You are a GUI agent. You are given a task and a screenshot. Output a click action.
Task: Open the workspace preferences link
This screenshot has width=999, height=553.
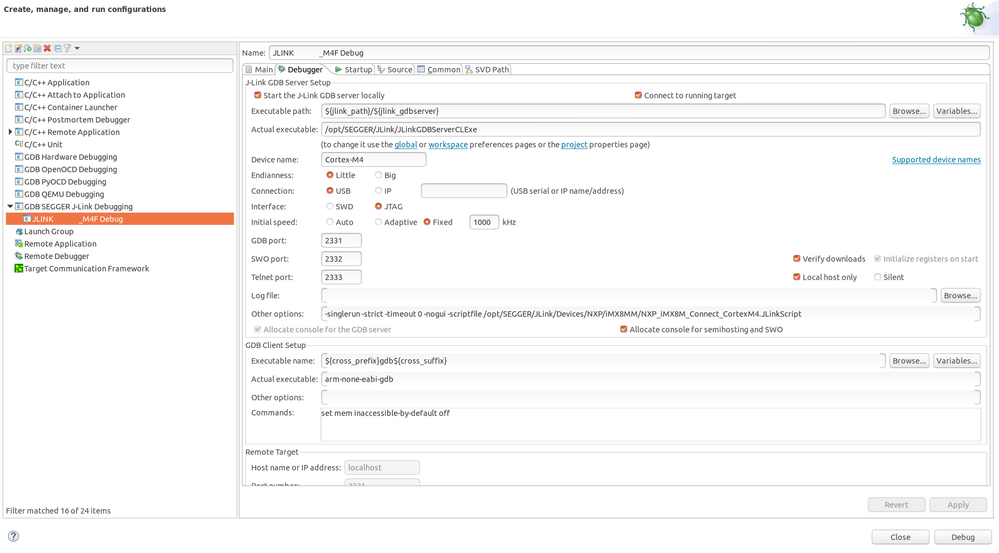point(448,145)
